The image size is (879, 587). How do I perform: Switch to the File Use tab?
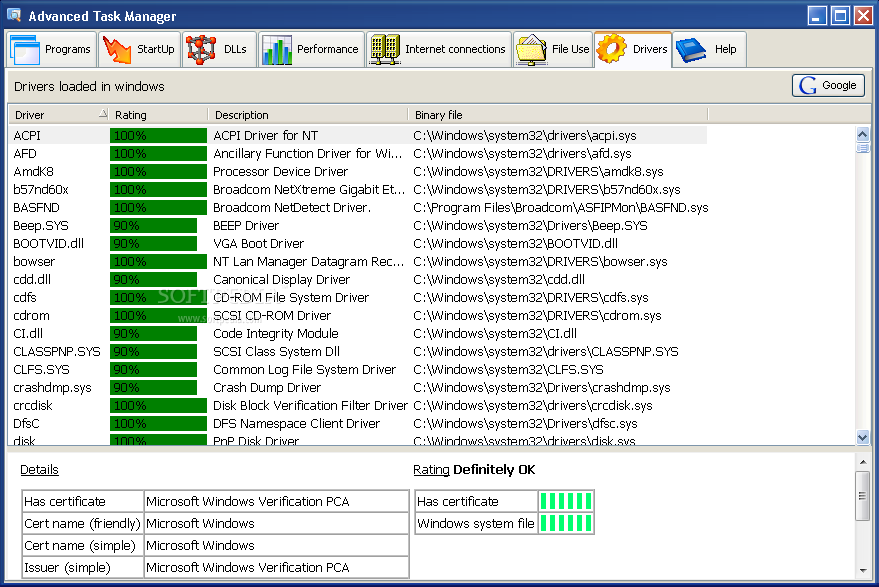point(553,49)
